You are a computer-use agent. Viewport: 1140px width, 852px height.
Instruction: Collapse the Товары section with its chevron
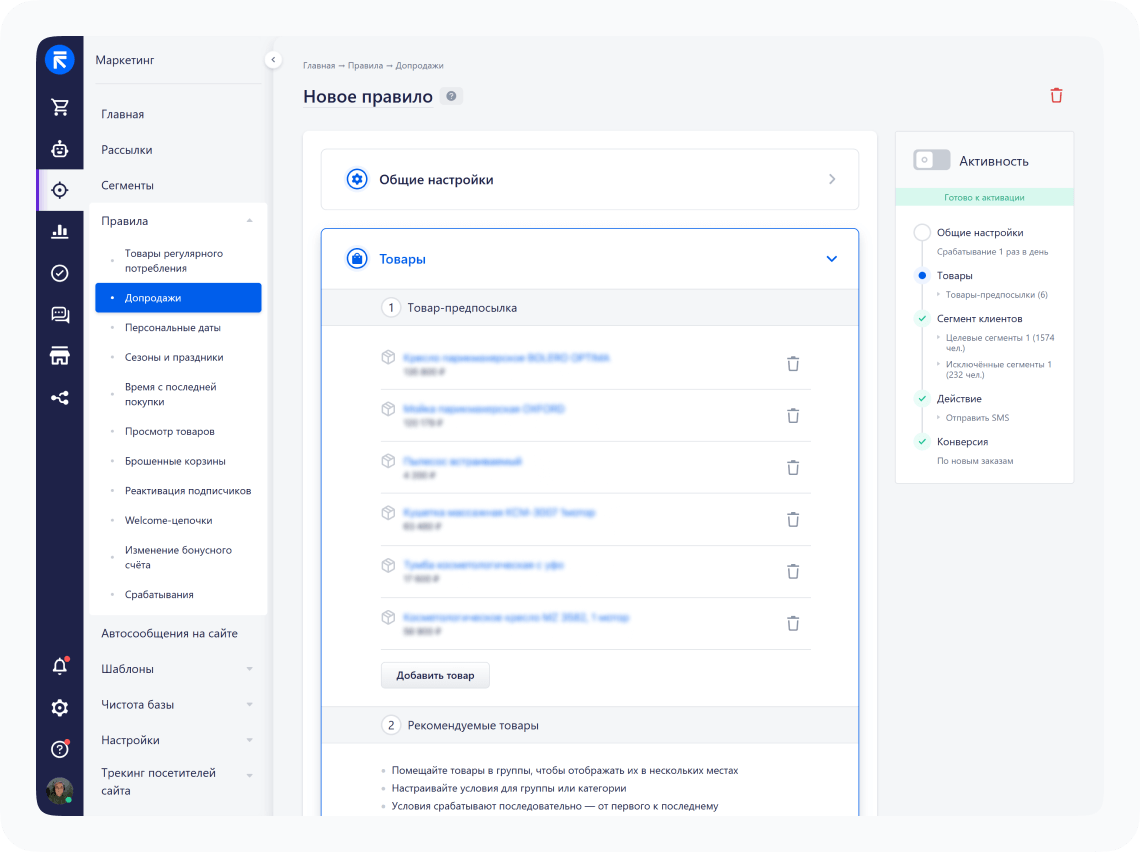tap(831, 258)
